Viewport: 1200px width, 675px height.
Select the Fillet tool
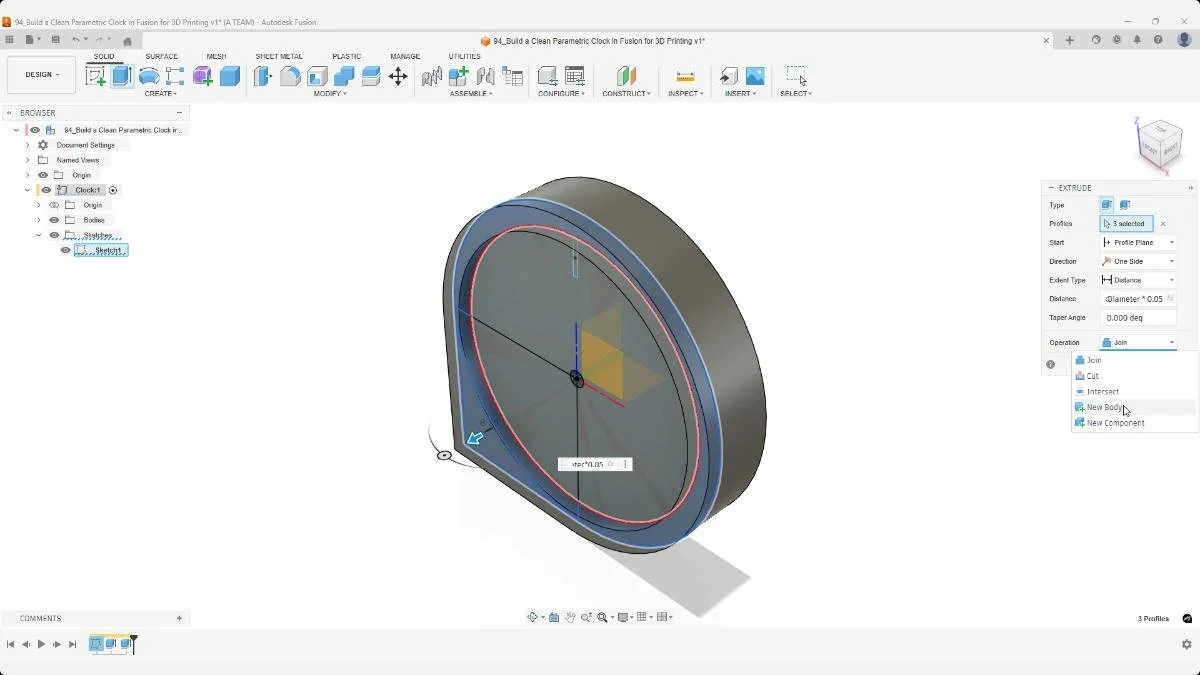290,76
